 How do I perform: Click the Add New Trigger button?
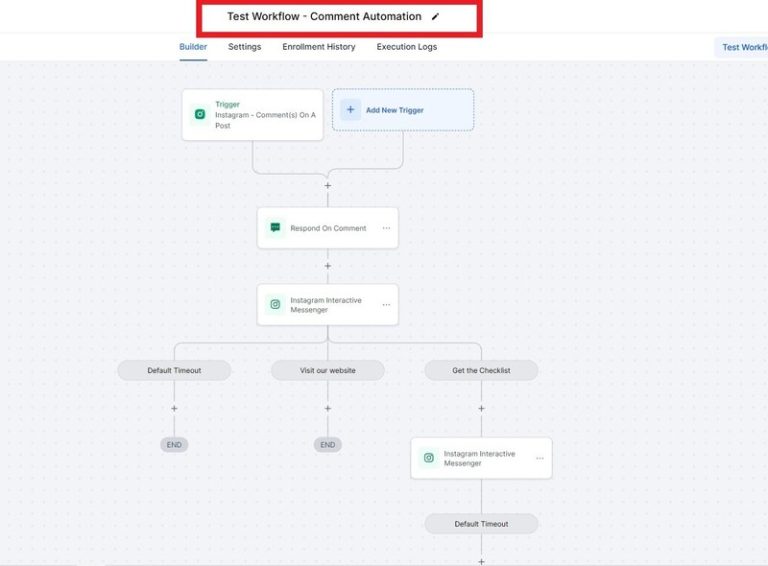[403, 110]
